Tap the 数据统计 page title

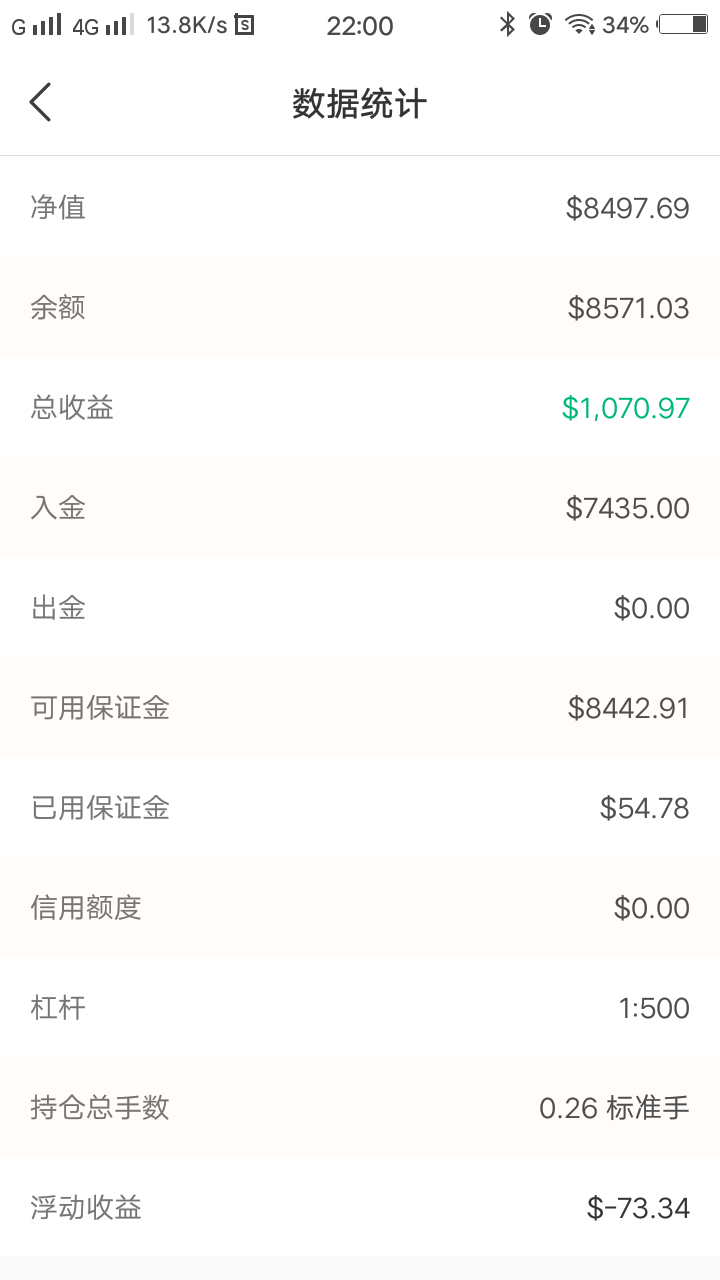360,104
